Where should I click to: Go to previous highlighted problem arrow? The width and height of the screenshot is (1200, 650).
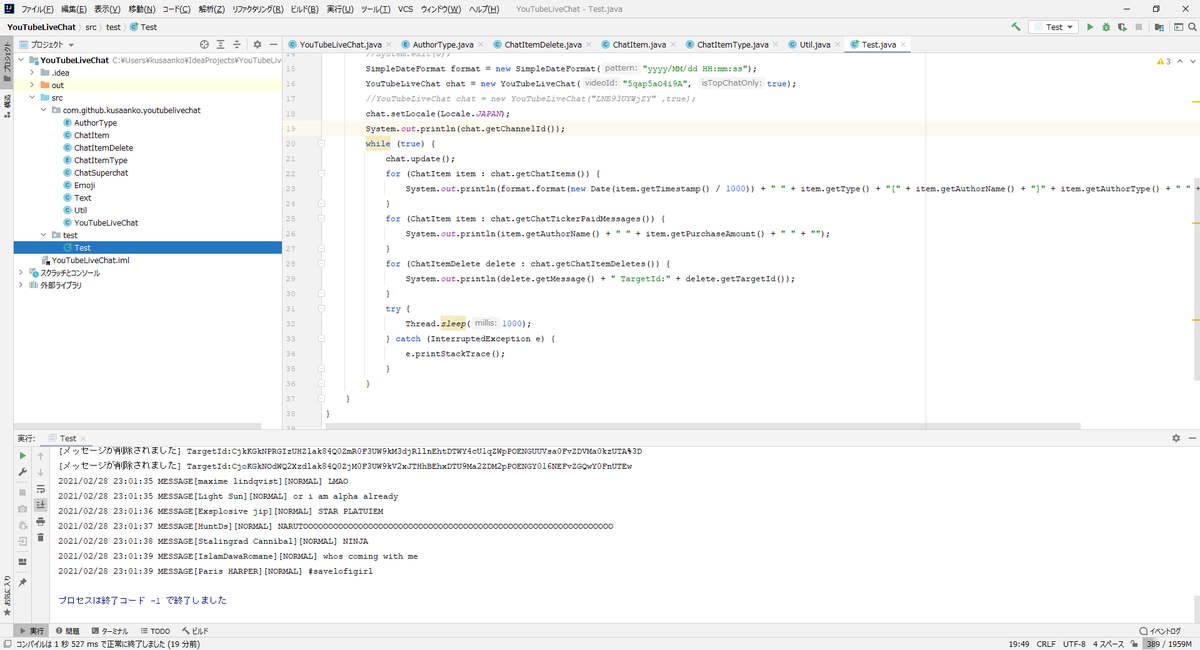click(1178, 62)
